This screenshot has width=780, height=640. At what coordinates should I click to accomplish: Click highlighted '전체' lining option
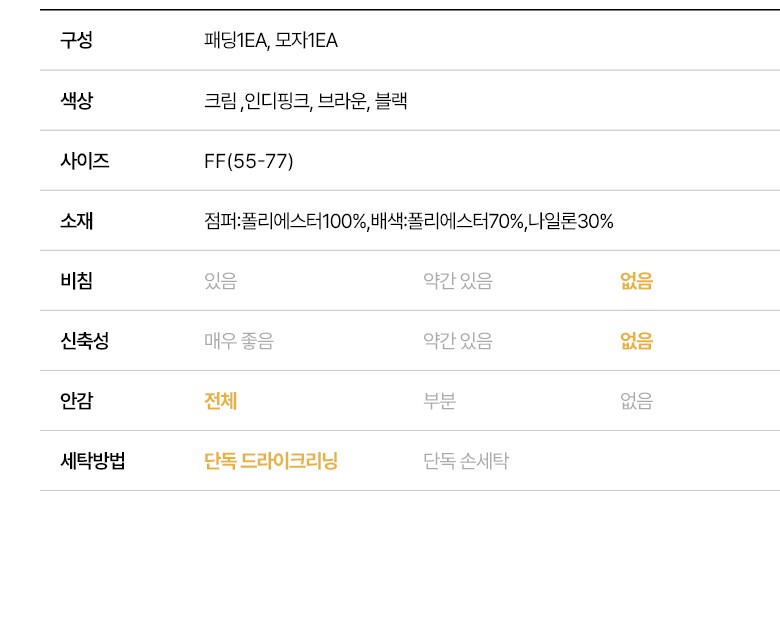tap(220, 401)
